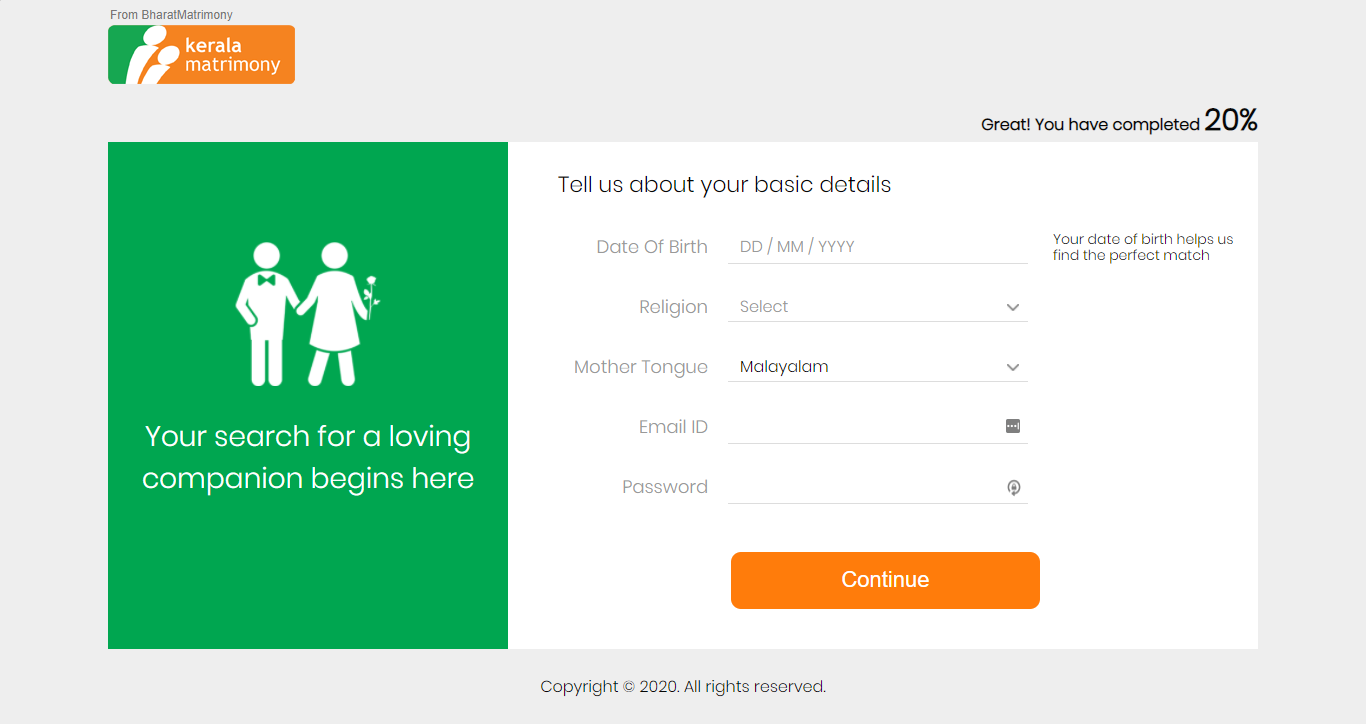Screen dimensions: 1366x724
Task: Click the Date Of Birth label
Action: tap(651, 247)
